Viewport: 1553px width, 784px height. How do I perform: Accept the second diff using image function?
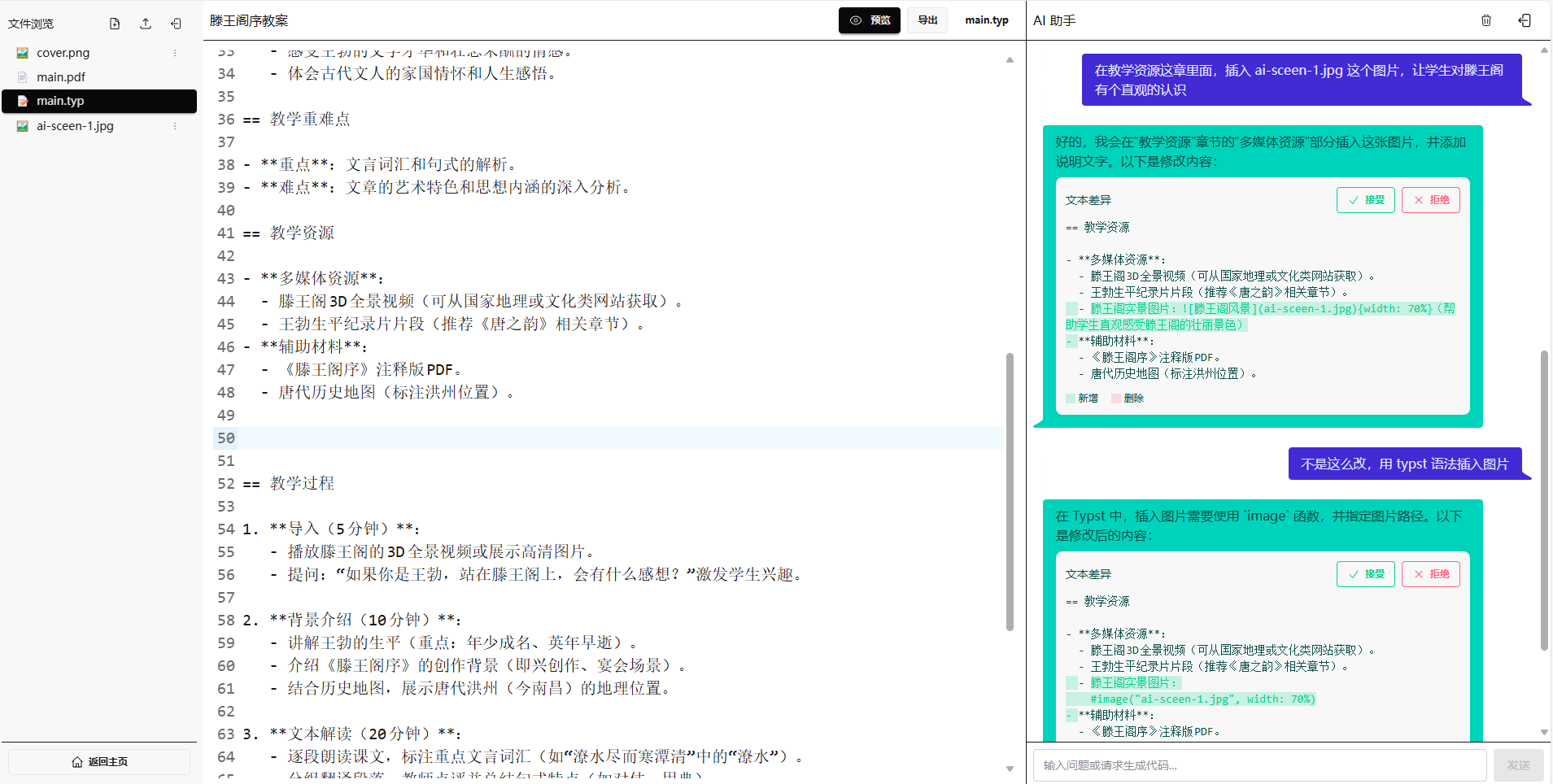point(1365,574)
